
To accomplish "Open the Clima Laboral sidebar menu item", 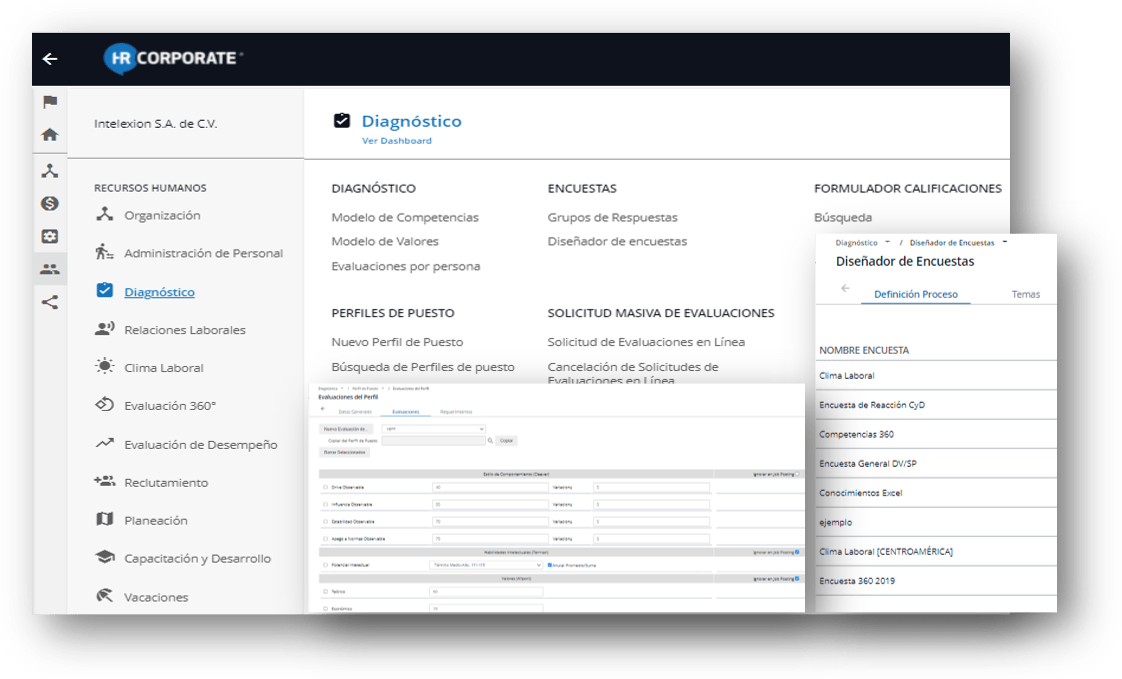I will tap(163, 368).
